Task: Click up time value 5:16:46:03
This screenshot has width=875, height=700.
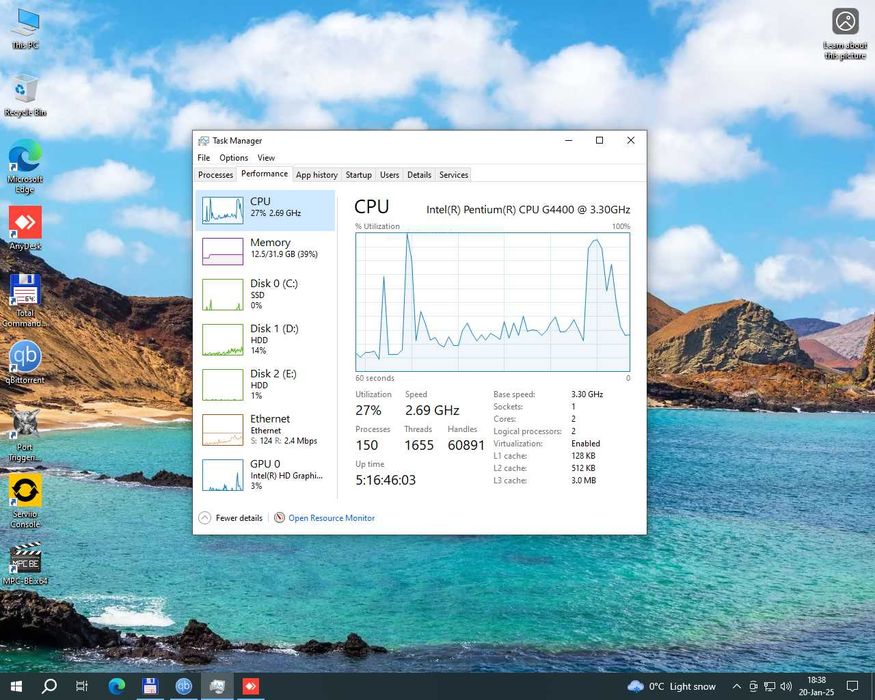Action: pyautogui.click(x=386, y=480)
